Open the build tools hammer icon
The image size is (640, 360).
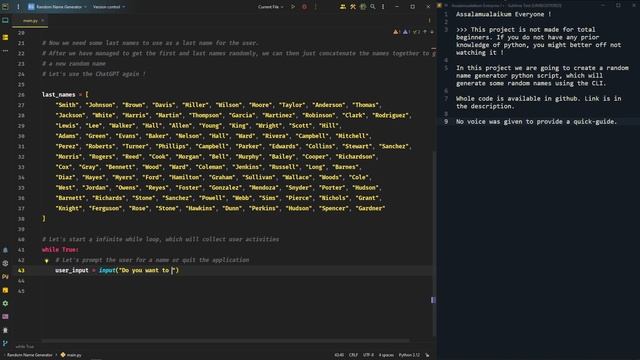pyautogui.click(x=353, y=7)
